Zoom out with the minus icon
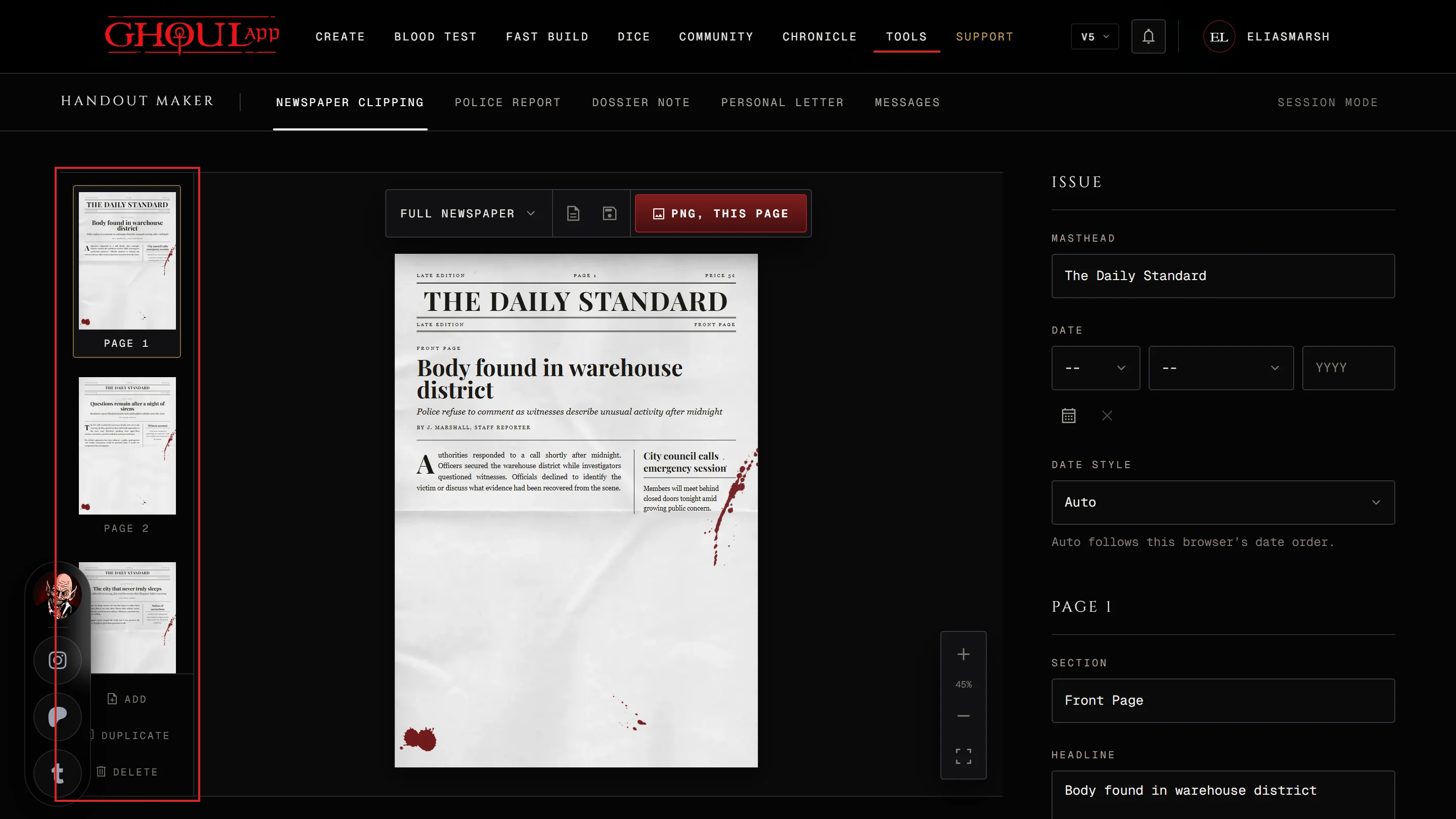Viewport: 1456px width, 819px height. (963, 715)
